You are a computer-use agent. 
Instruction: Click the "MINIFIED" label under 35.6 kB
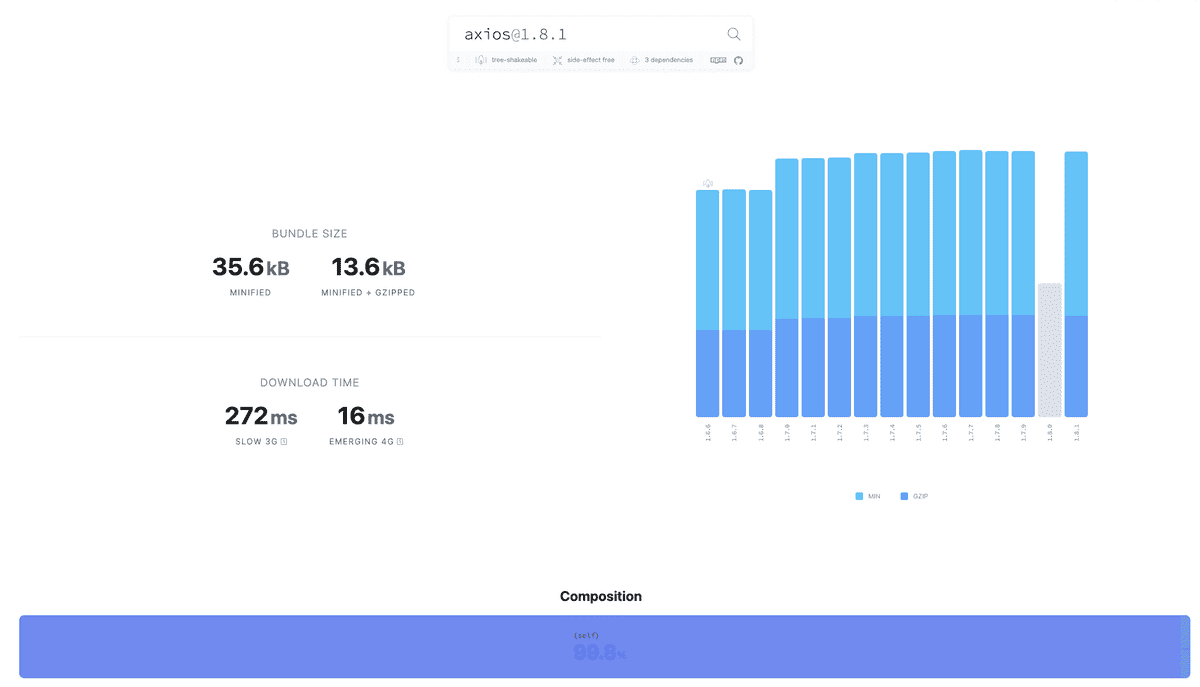click(x=250, y=293)
